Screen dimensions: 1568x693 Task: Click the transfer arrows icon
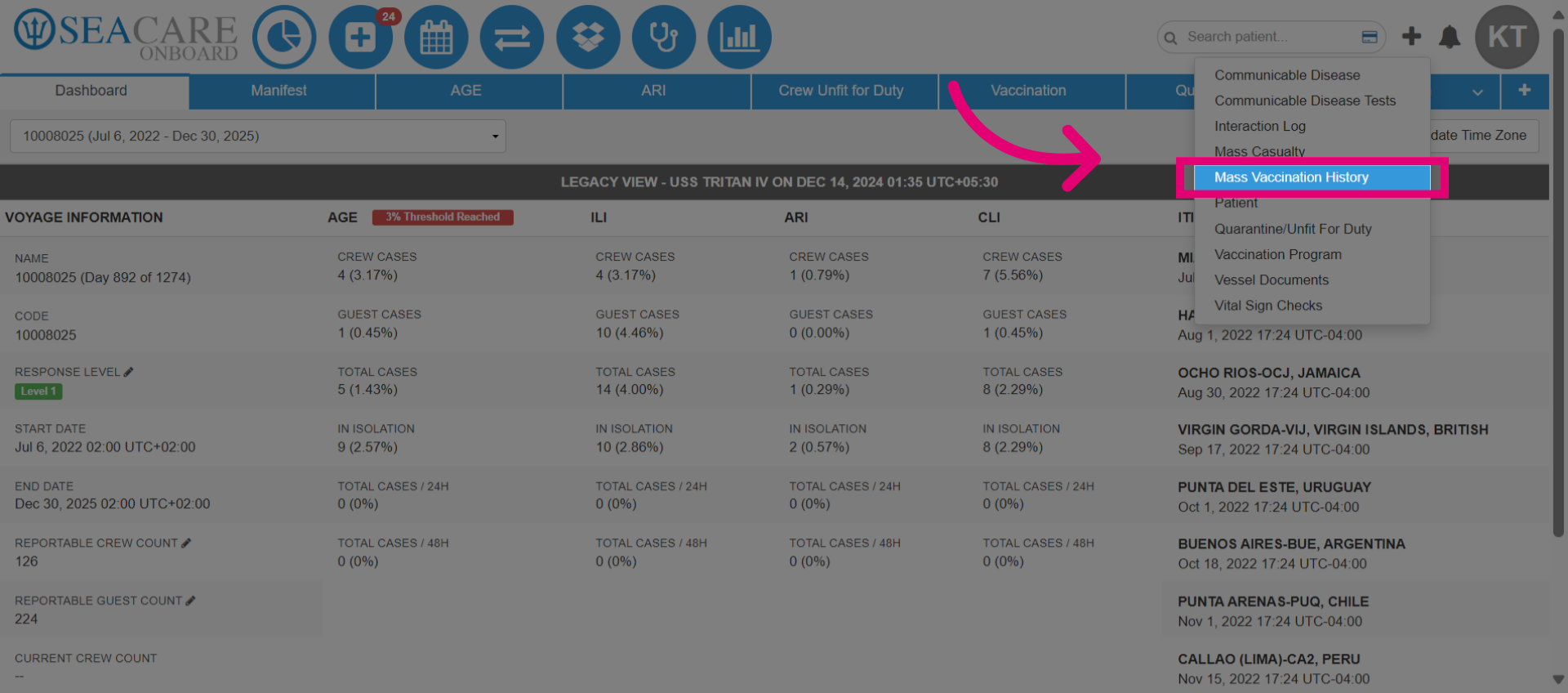(x=512, y=37)
